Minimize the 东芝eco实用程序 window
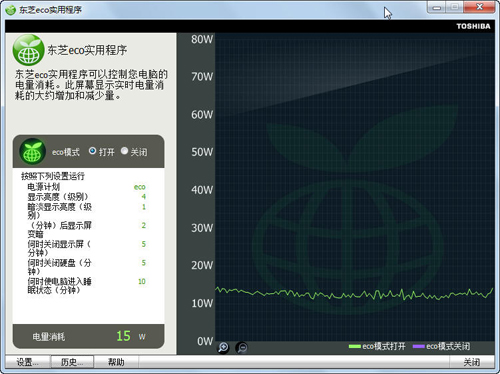 coord(437,7)
